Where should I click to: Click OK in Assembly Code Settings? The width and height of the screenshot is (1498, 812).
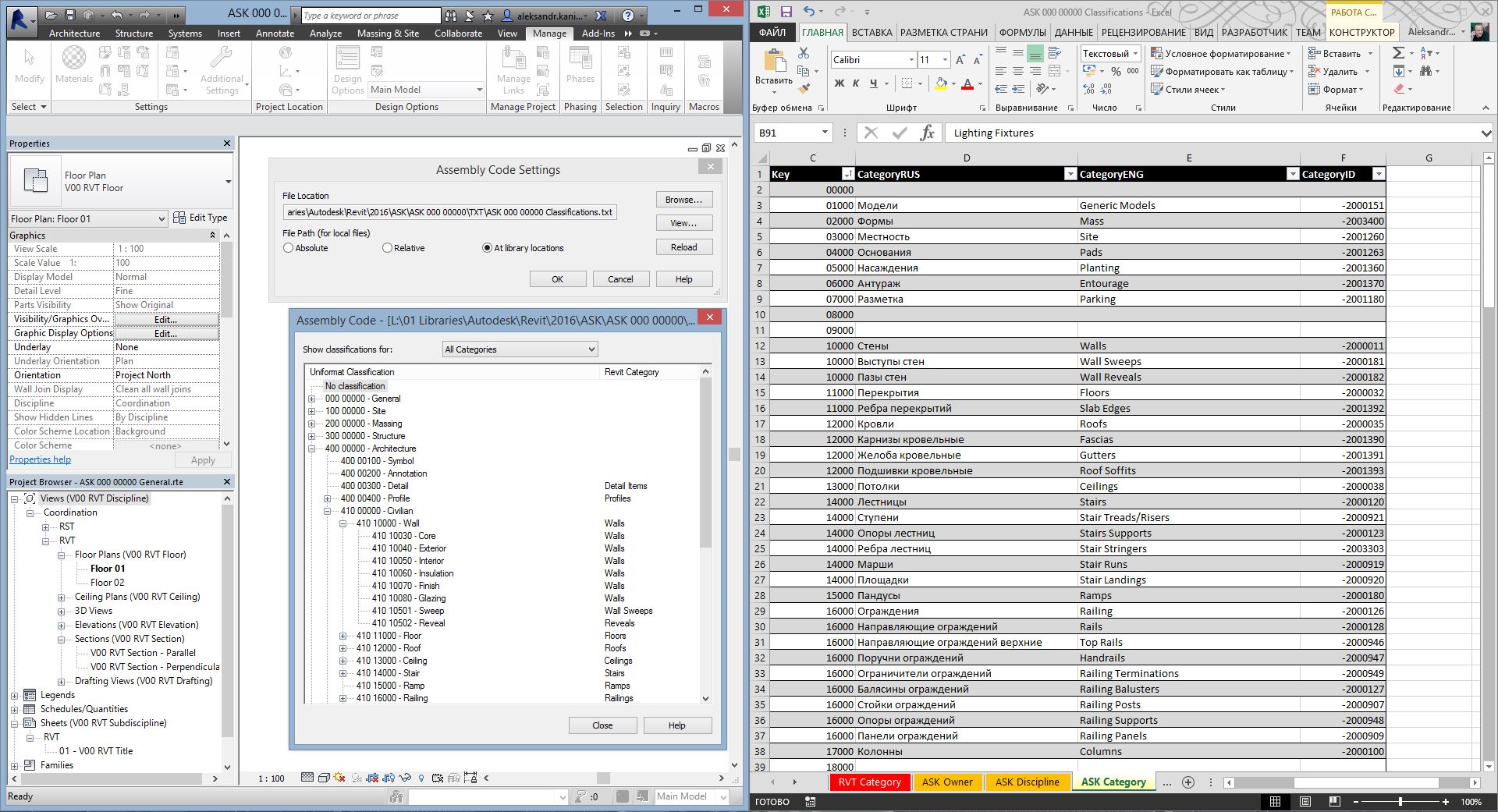click(x=557, y=279)
